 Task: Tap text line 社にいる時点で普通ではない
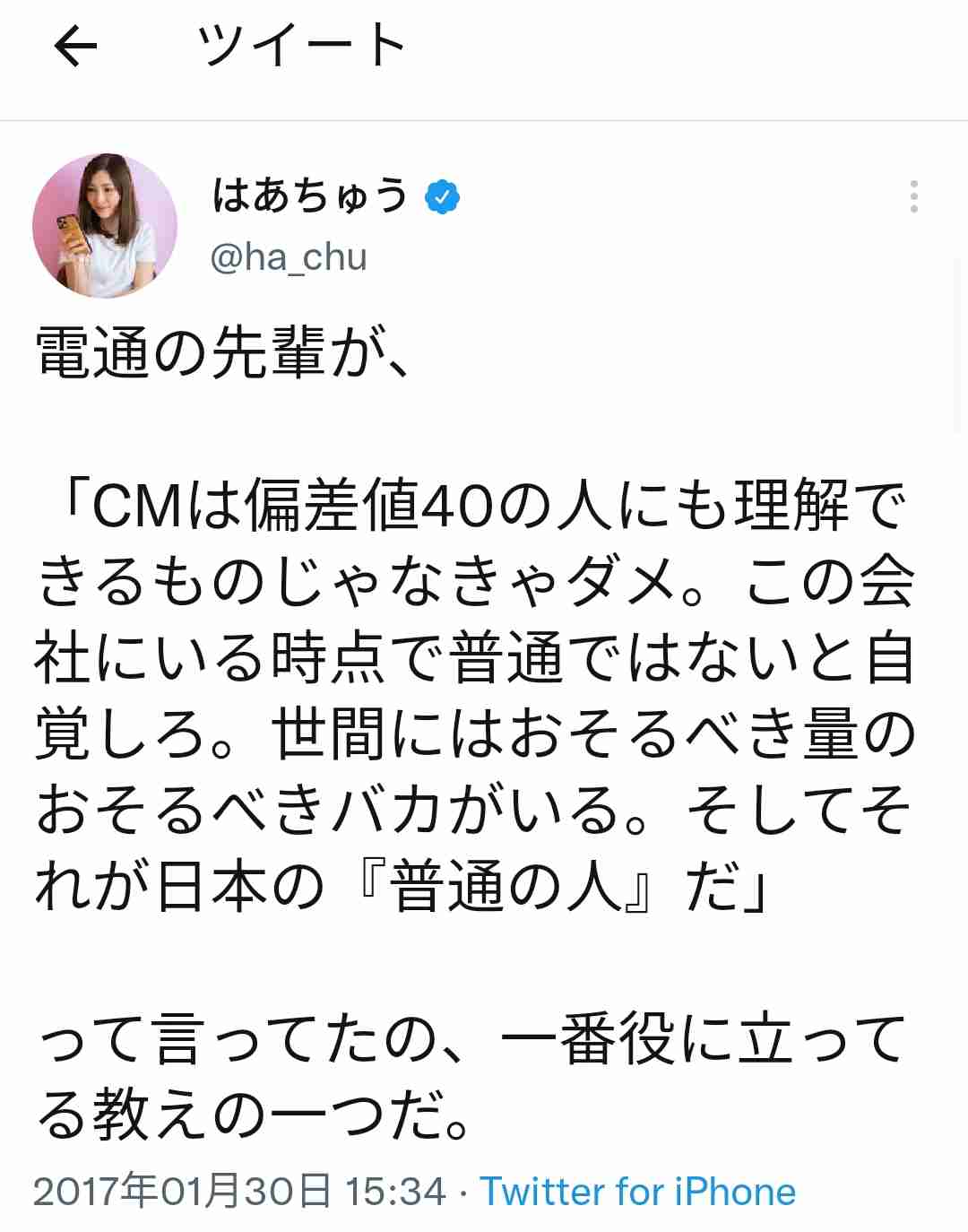point(475,658)
